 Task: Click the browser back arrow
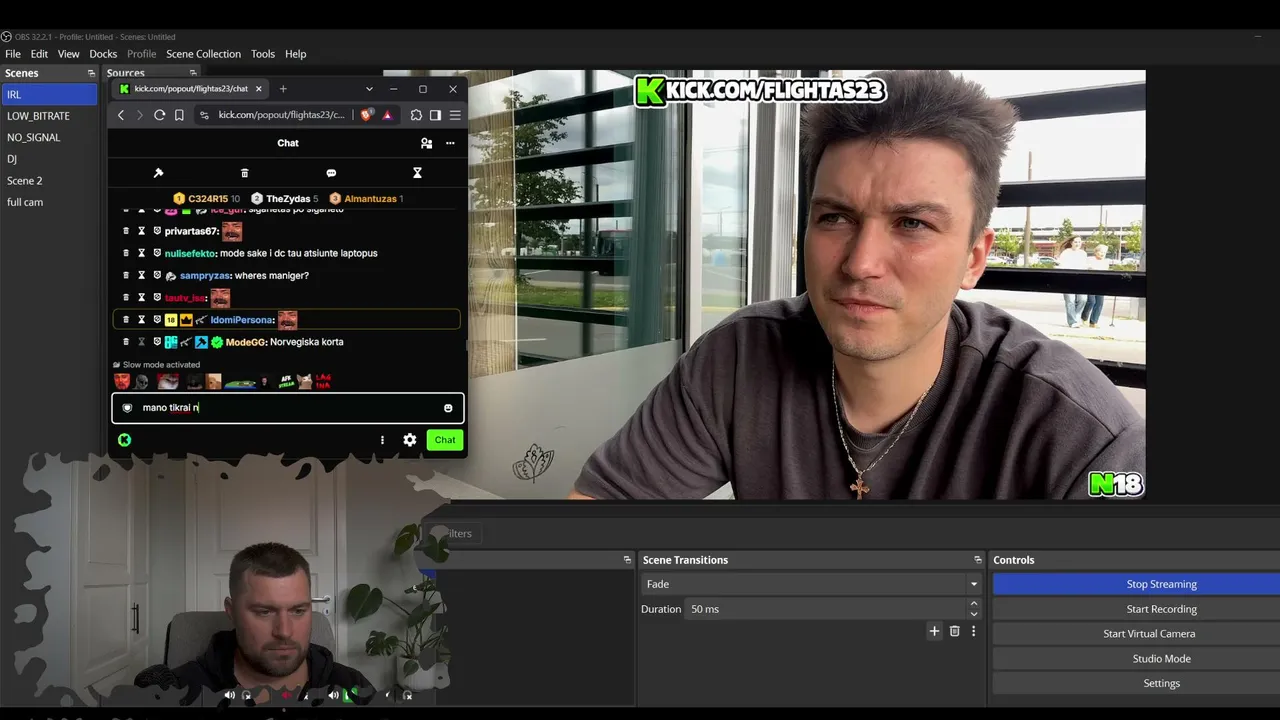[x=121, y=115]
